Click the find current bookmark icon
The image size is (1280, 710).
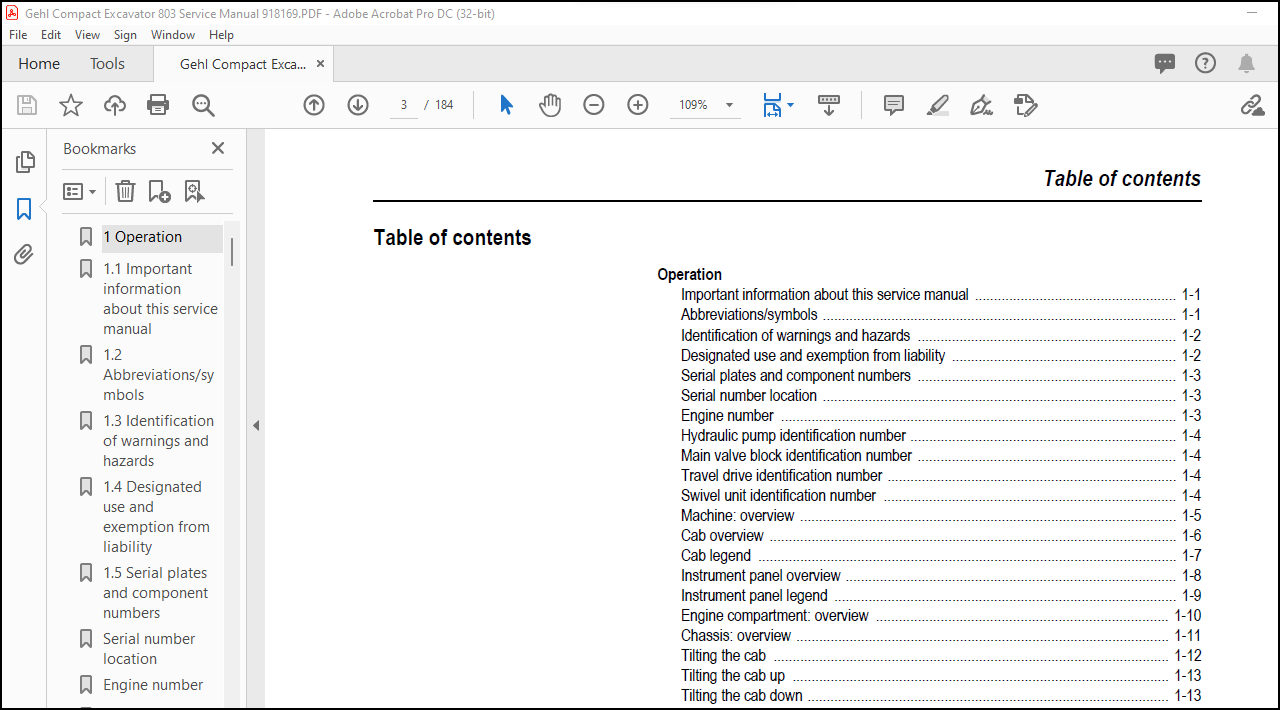(194, 191)
